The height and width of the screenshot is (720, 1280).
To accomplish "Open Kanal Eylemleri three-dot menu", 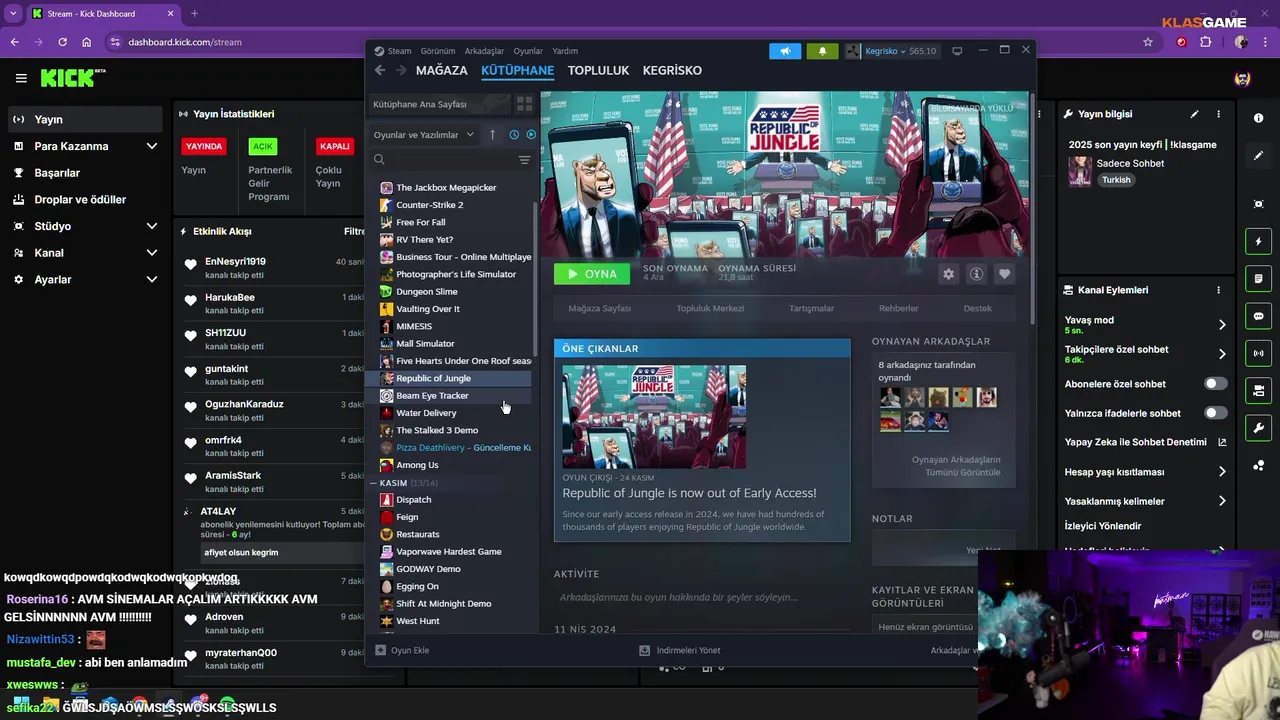I will (x=1218, y=290).
